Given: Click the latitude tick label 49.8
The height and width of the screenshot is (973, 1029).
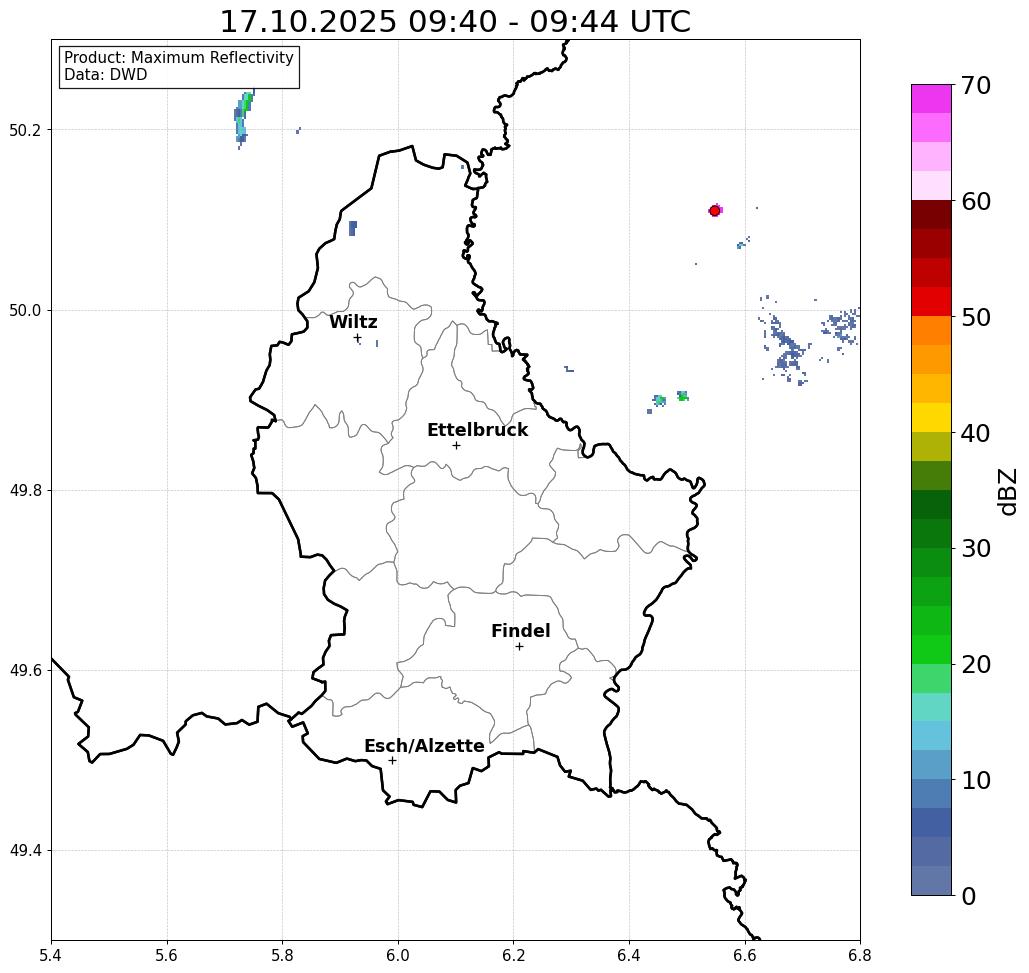Looking at the screenshot, I should tap(24, 490).
